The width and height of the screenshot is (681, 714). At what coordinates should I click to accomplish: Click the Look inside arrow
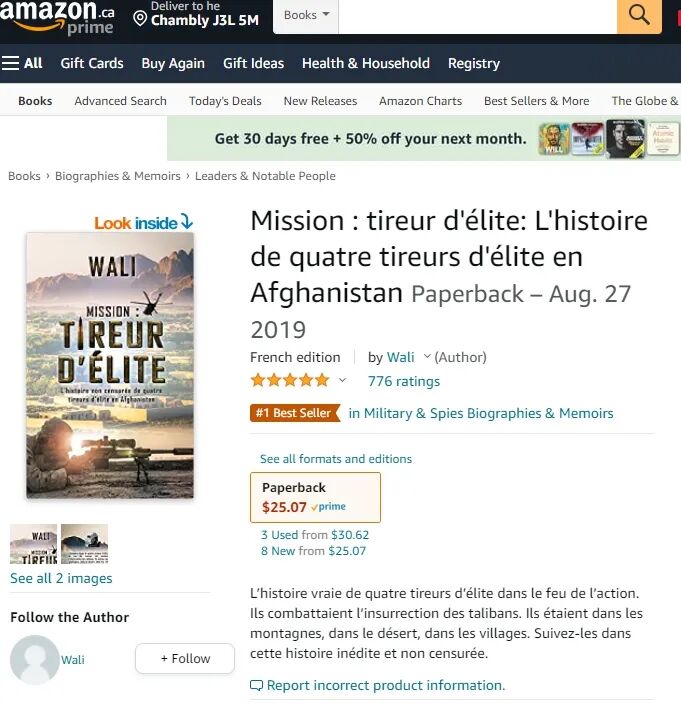point(187,222)
